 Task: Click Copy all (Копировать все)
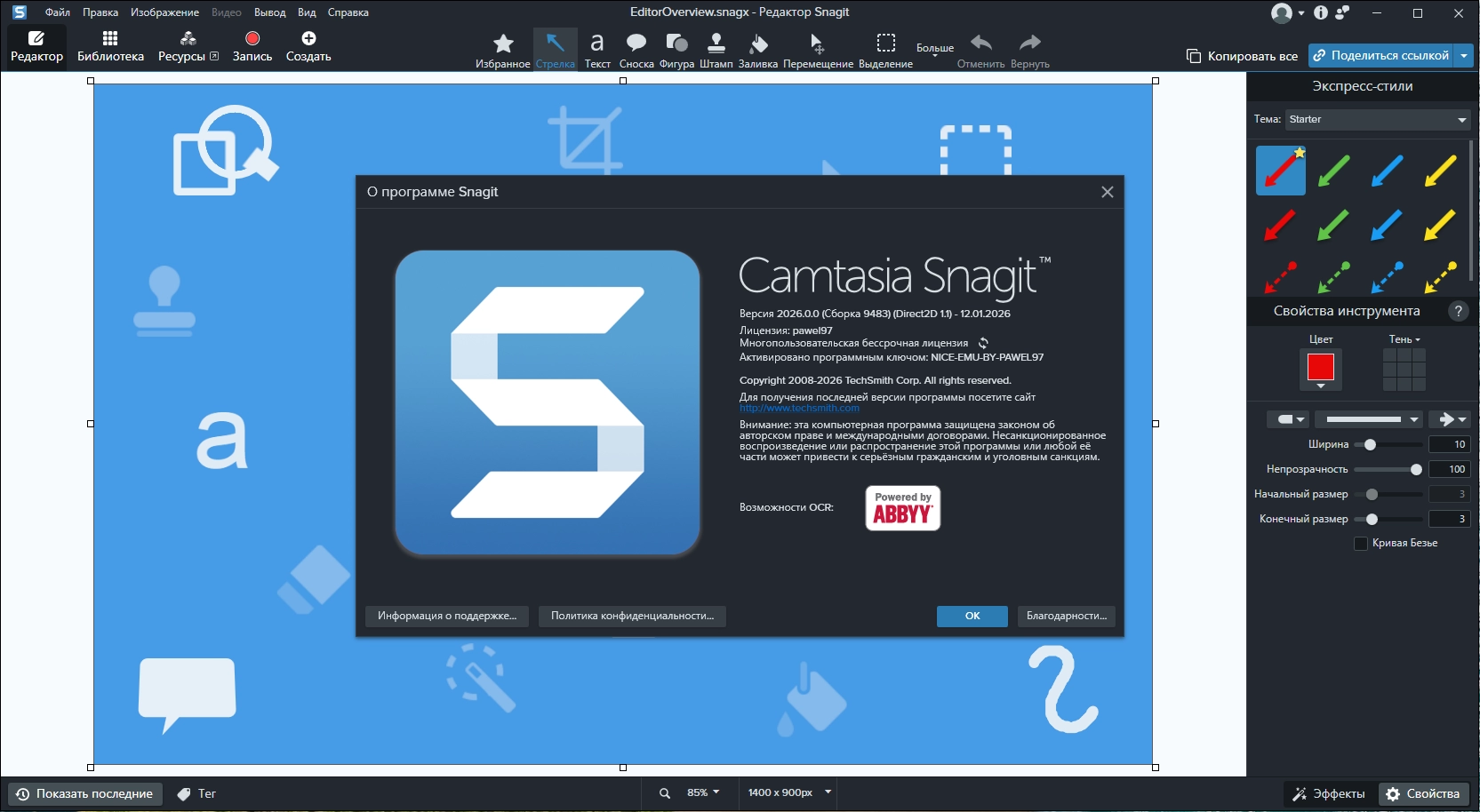click(1242, 56)
